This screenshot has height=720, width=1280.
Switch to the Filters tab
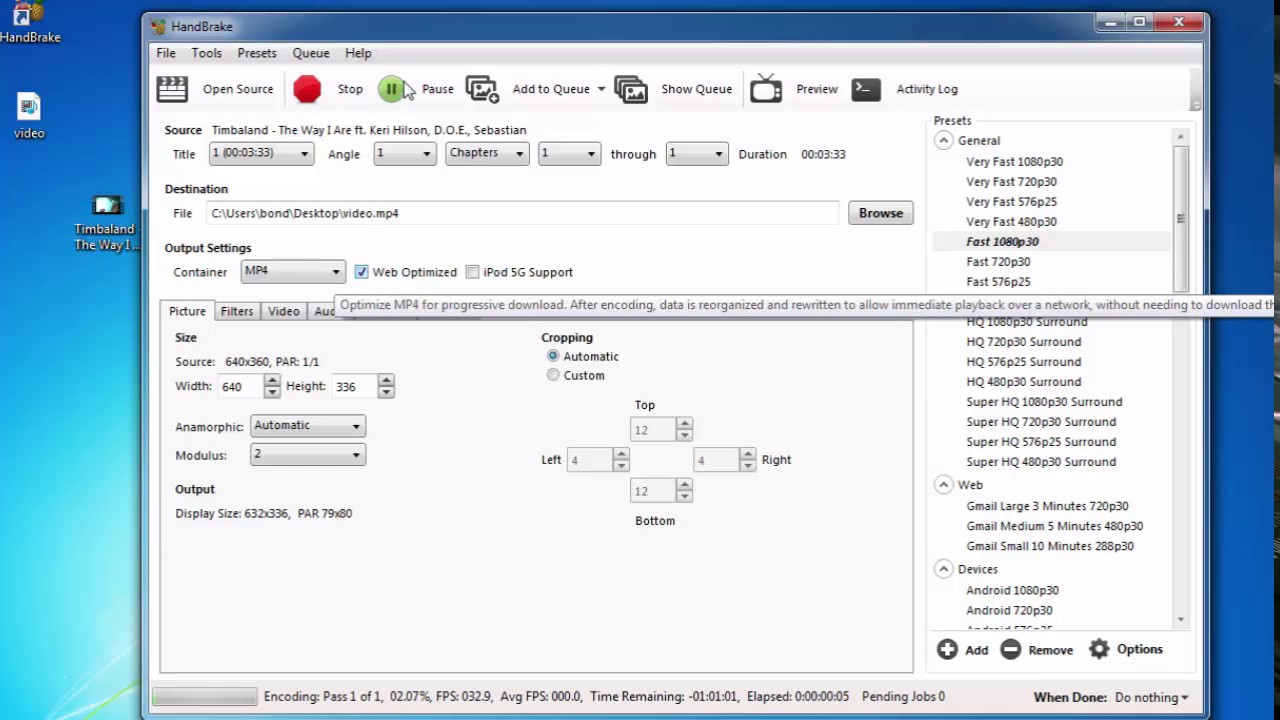pyautogui.click(x=237, y=311)
